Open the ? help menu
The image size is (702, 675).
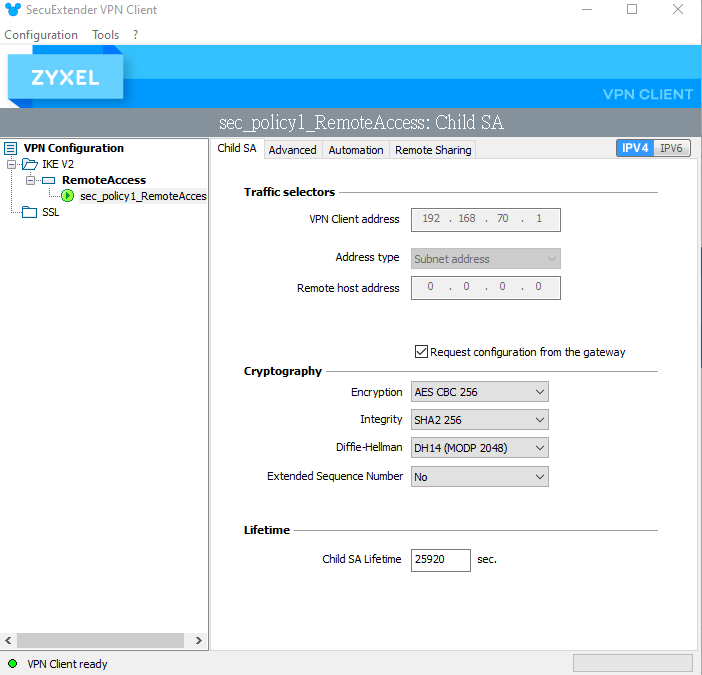(x=136, y=35)
